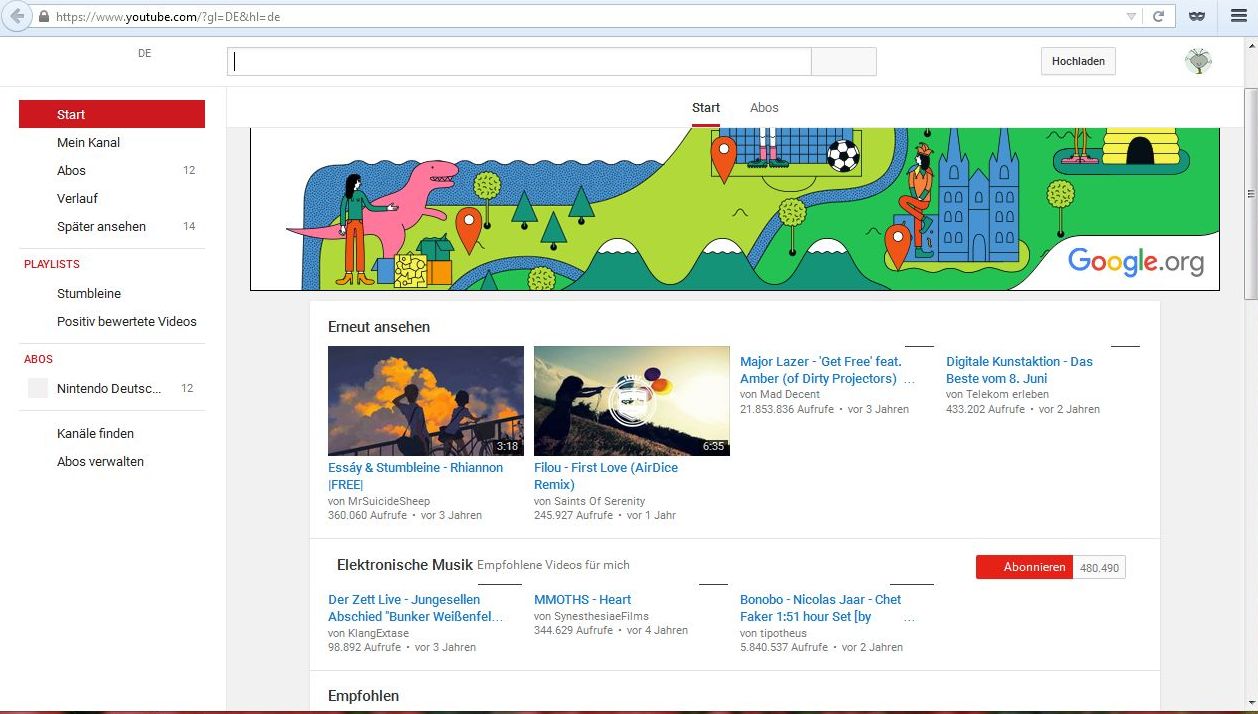Select Start in the left sidebar
Image resolution: width=1258 pixels, height=714 pixels.
click(112, 114)
